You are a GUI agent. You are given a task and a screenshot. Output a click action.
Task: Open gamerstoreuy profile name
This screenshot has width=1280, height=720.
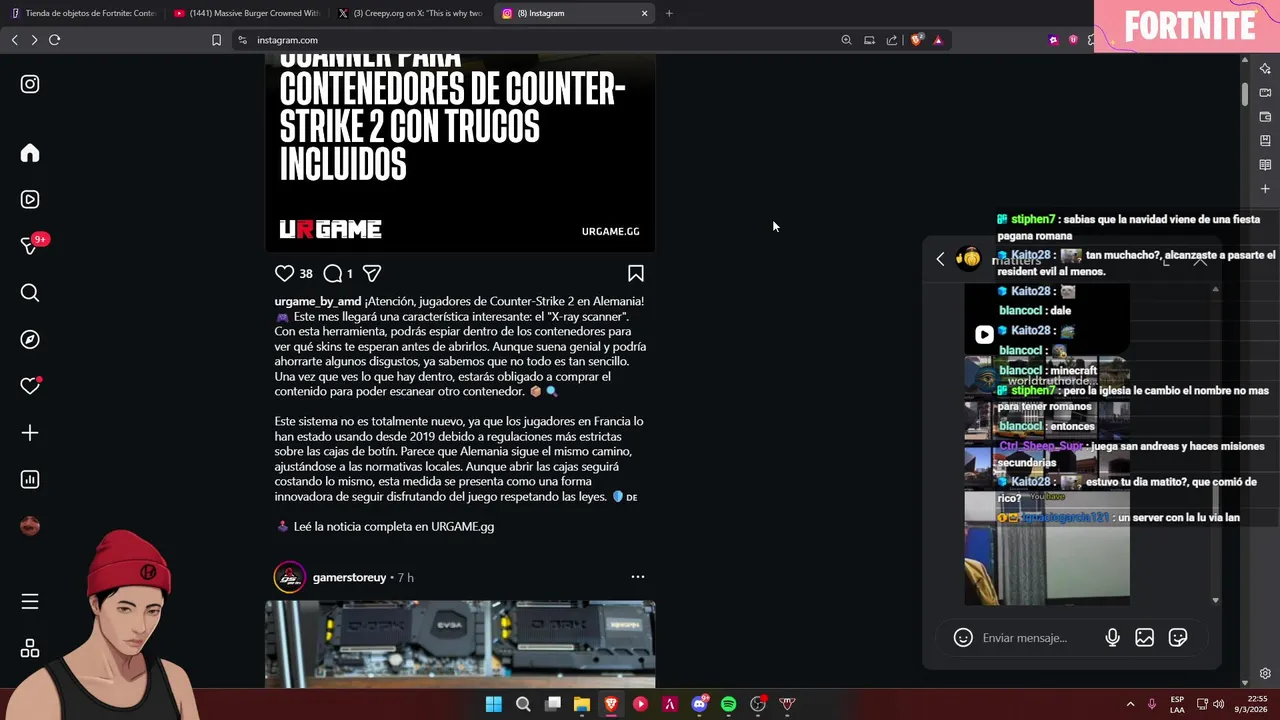click(x=349, y=577)
